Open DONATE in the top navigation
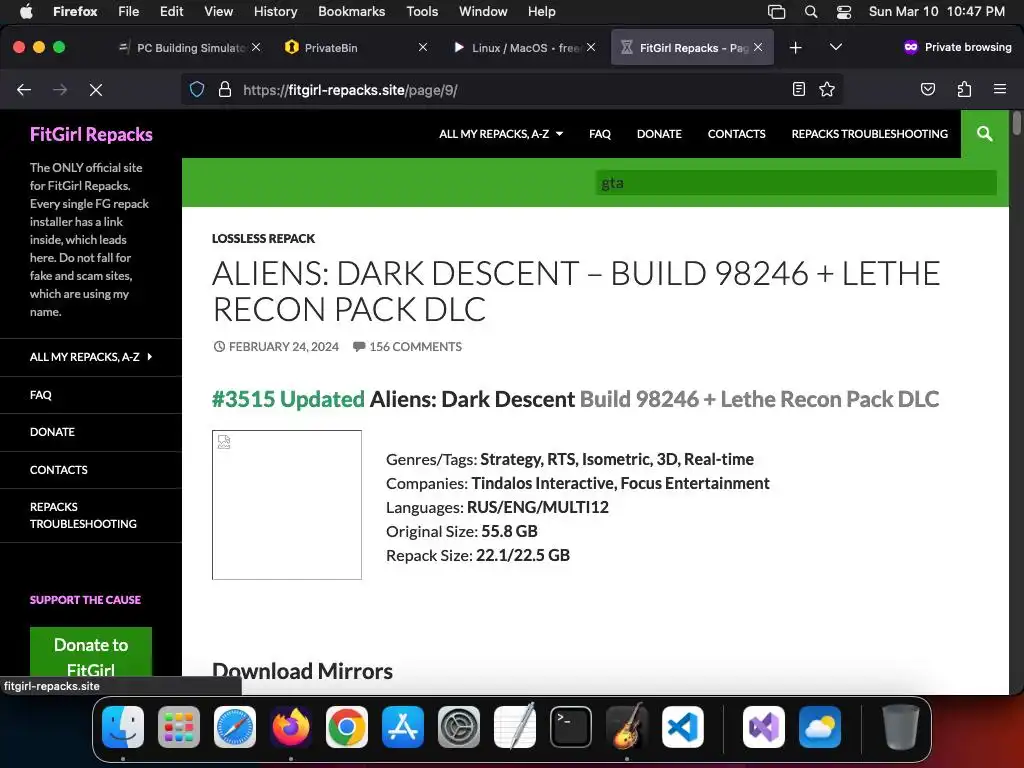The width and height of the screenshot is (1024, 768). coord(659,134)
